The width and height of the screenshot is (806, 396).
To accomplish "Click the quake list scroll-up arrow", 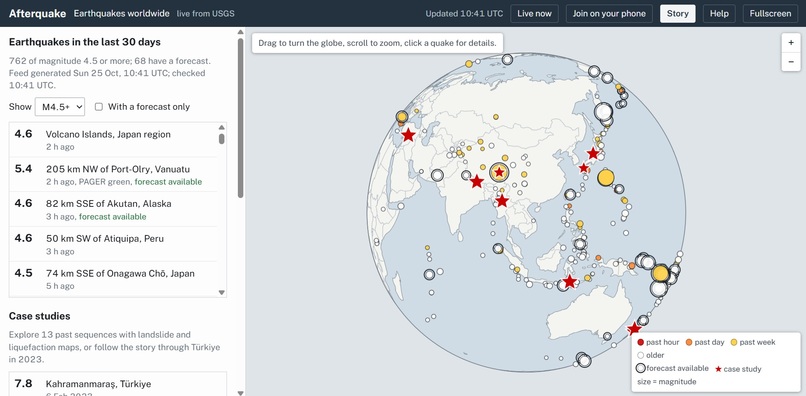I will pyautogui.click(x=222, y=128).
